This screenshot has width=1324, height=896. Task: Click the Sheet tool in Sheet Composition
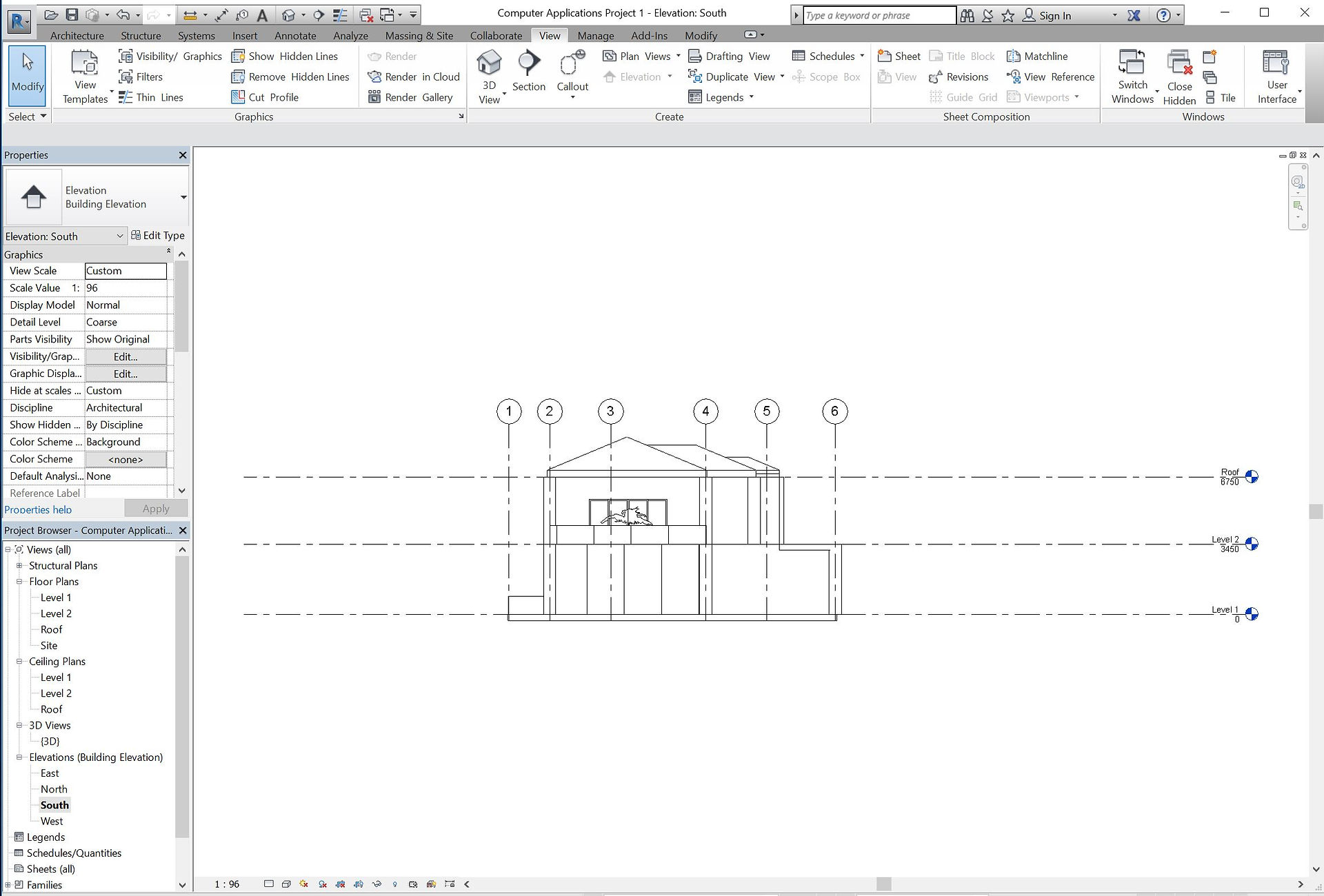coord(899,57)
